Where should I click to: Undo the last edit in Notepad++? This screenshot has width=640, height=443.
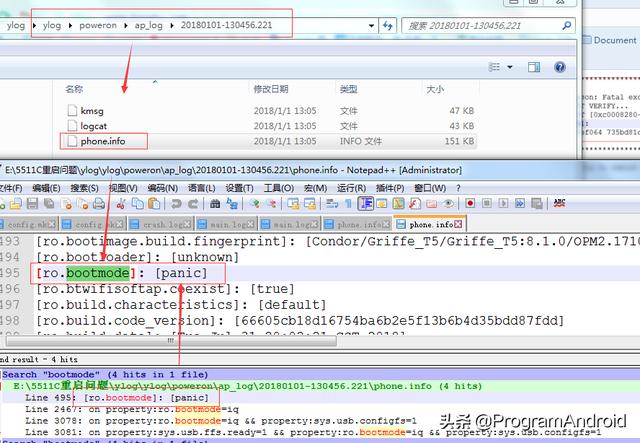coord(176,203)
